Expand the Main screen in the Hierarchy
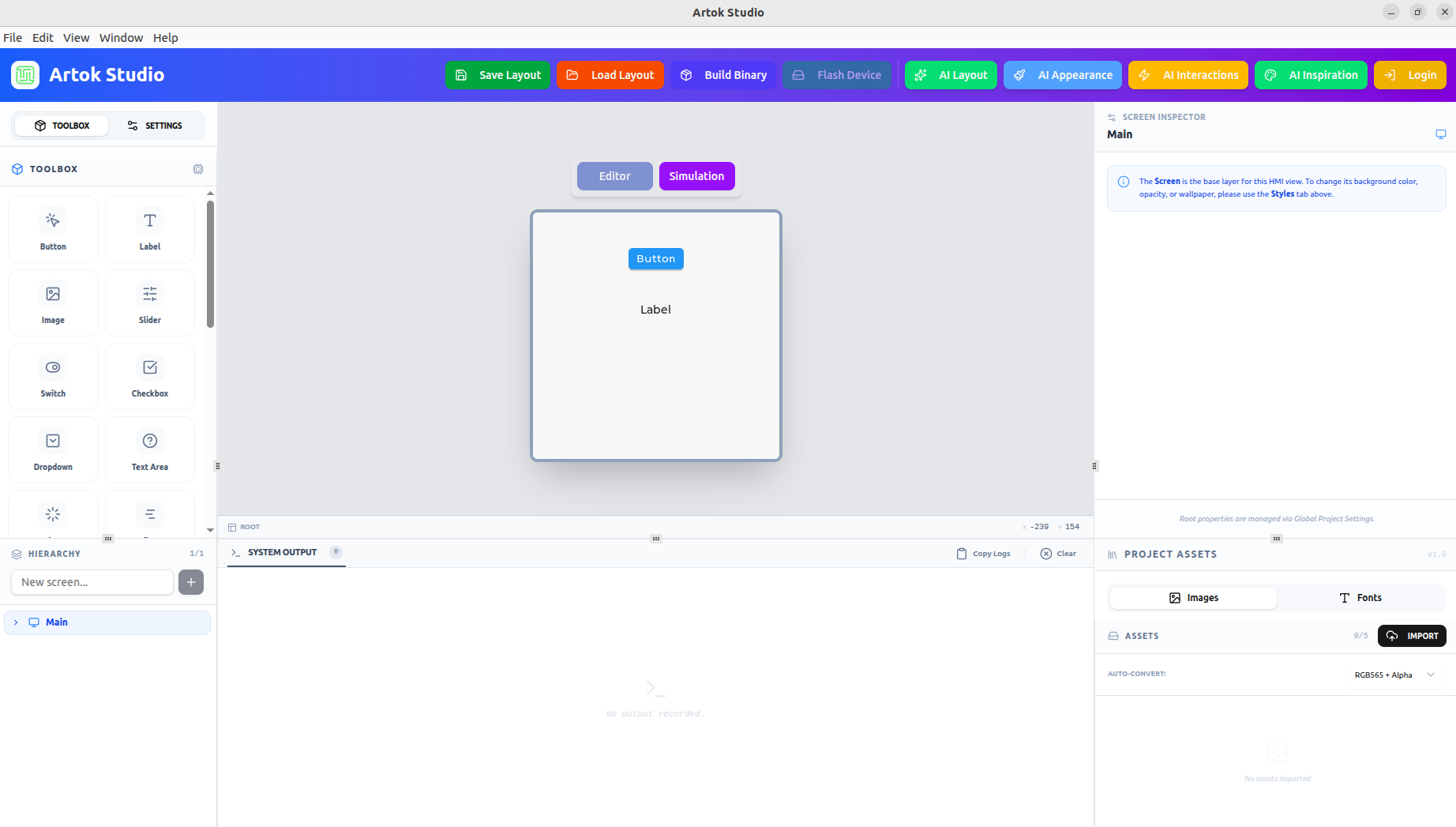1456x827 pixels. [x=16, y=622]
